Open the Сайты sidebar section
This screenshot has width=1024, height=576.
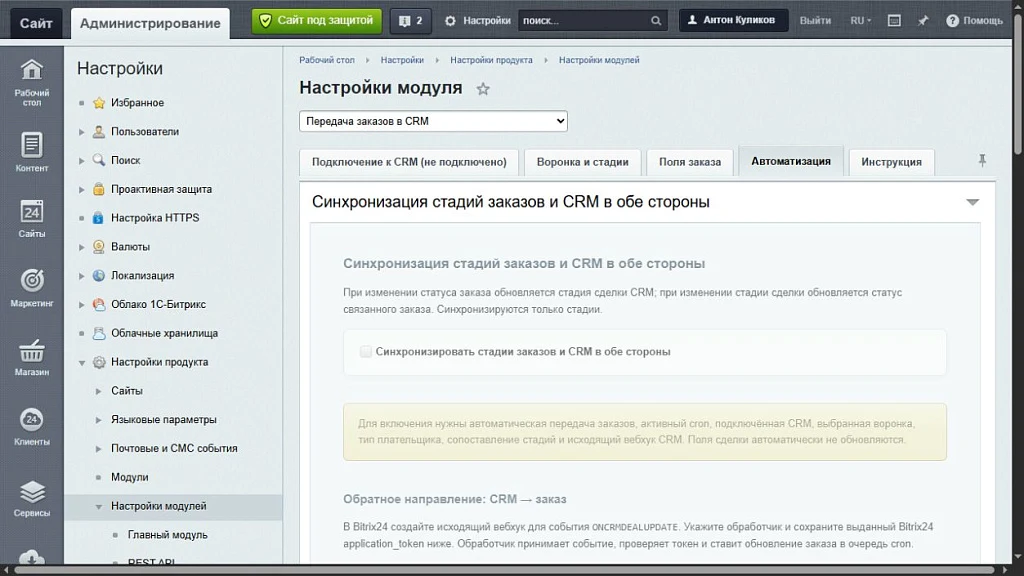(31, 219)
